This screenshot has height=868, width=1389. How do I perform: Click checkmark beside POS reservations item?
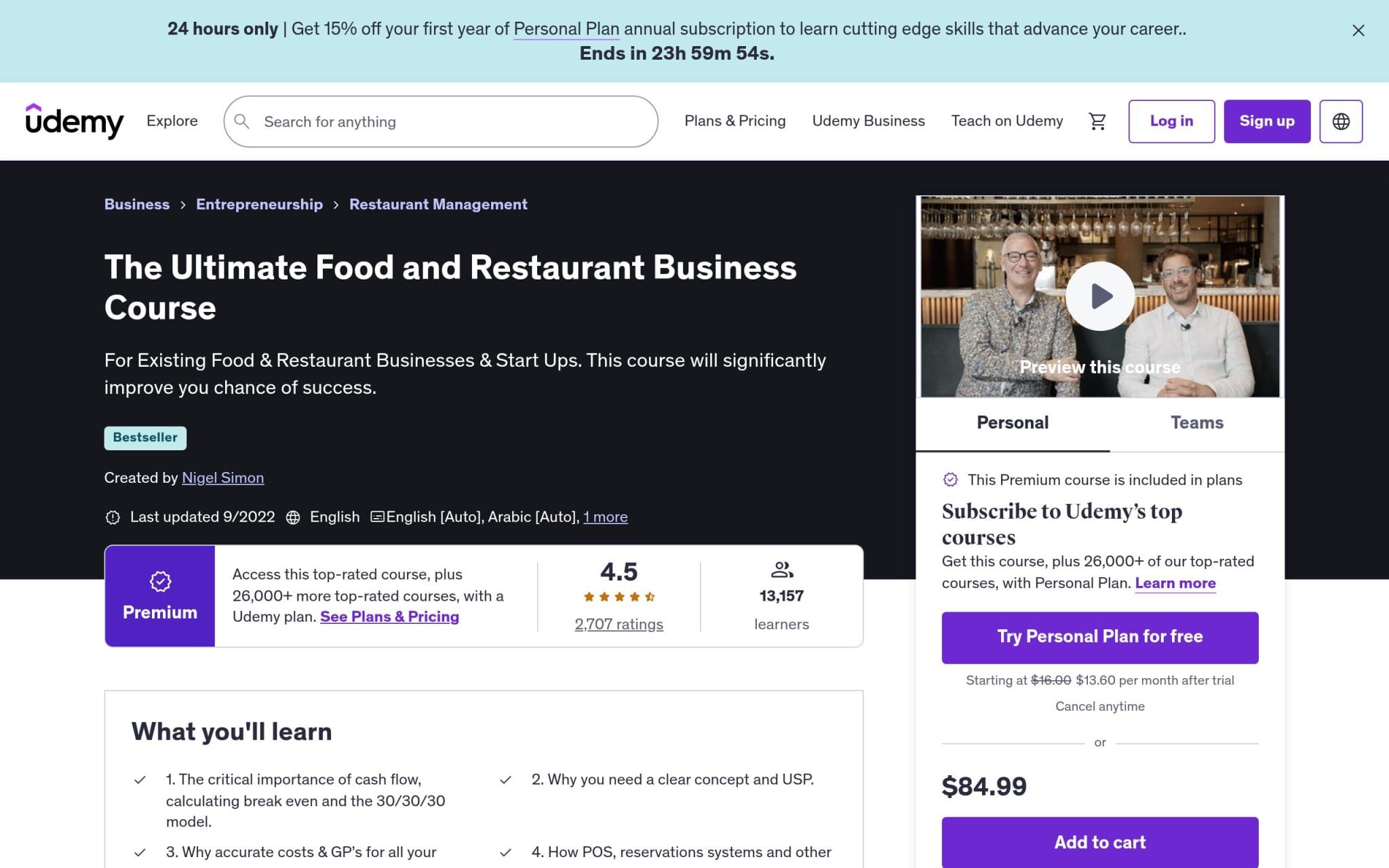pyautogui.click(x=505, y=852)
